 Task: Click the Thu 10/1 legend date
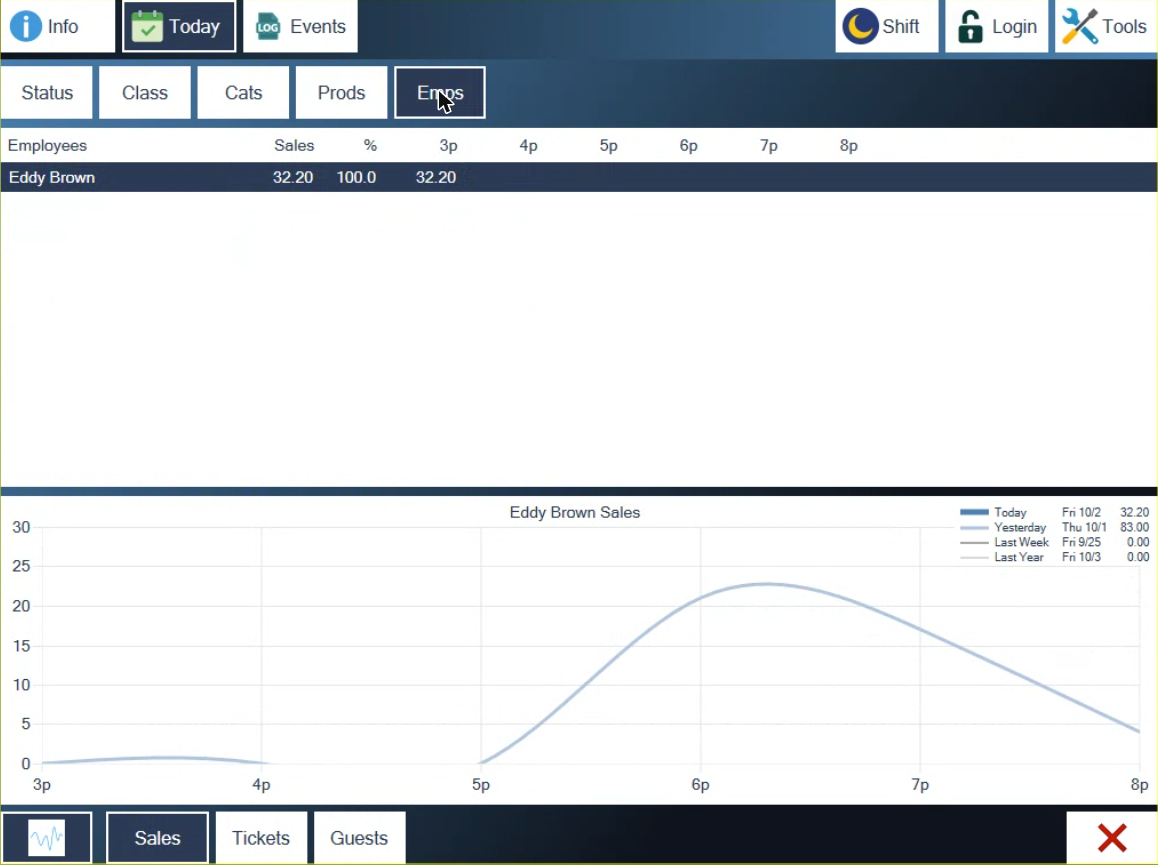click(1084, 527)
